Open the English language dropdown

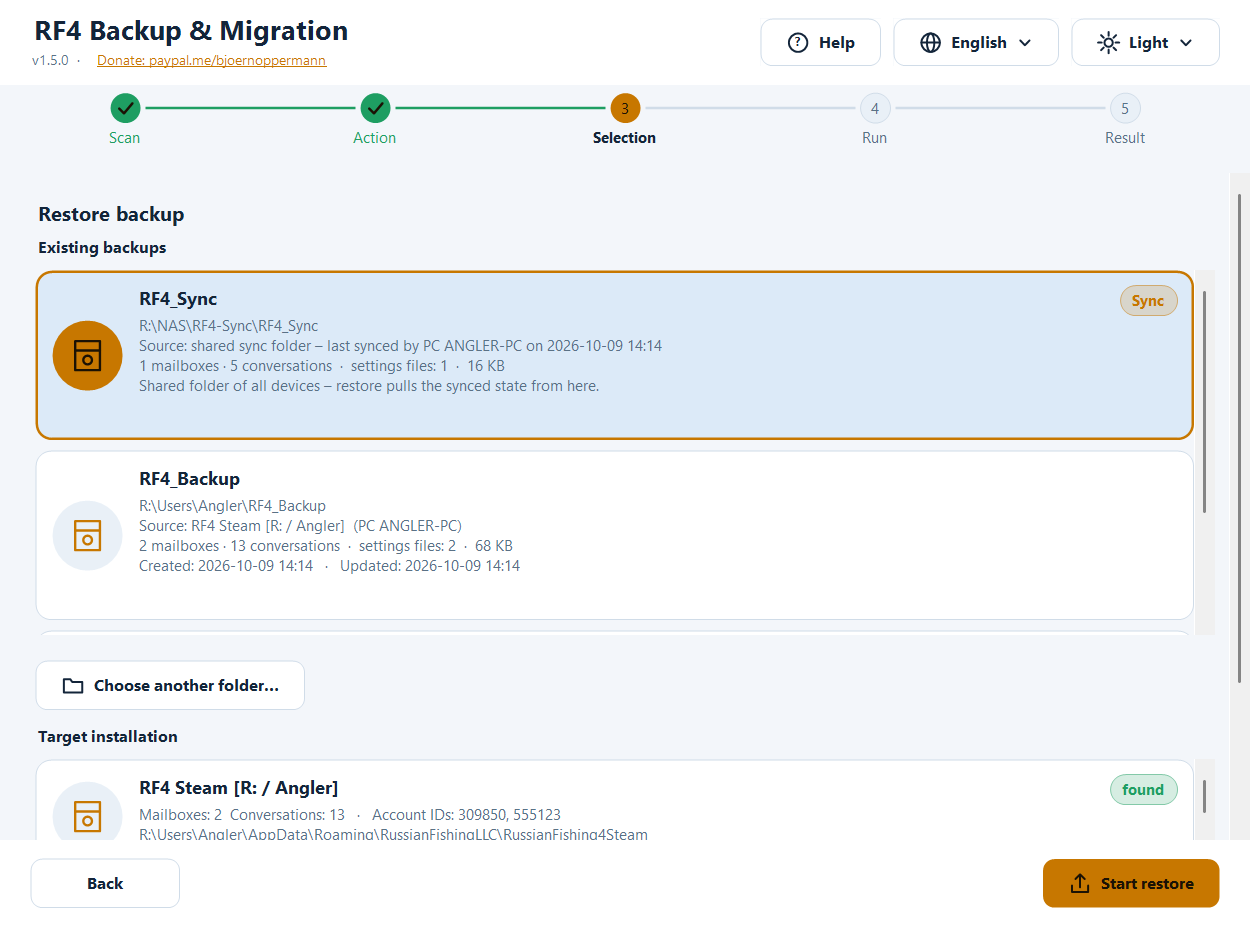(976, 43)
